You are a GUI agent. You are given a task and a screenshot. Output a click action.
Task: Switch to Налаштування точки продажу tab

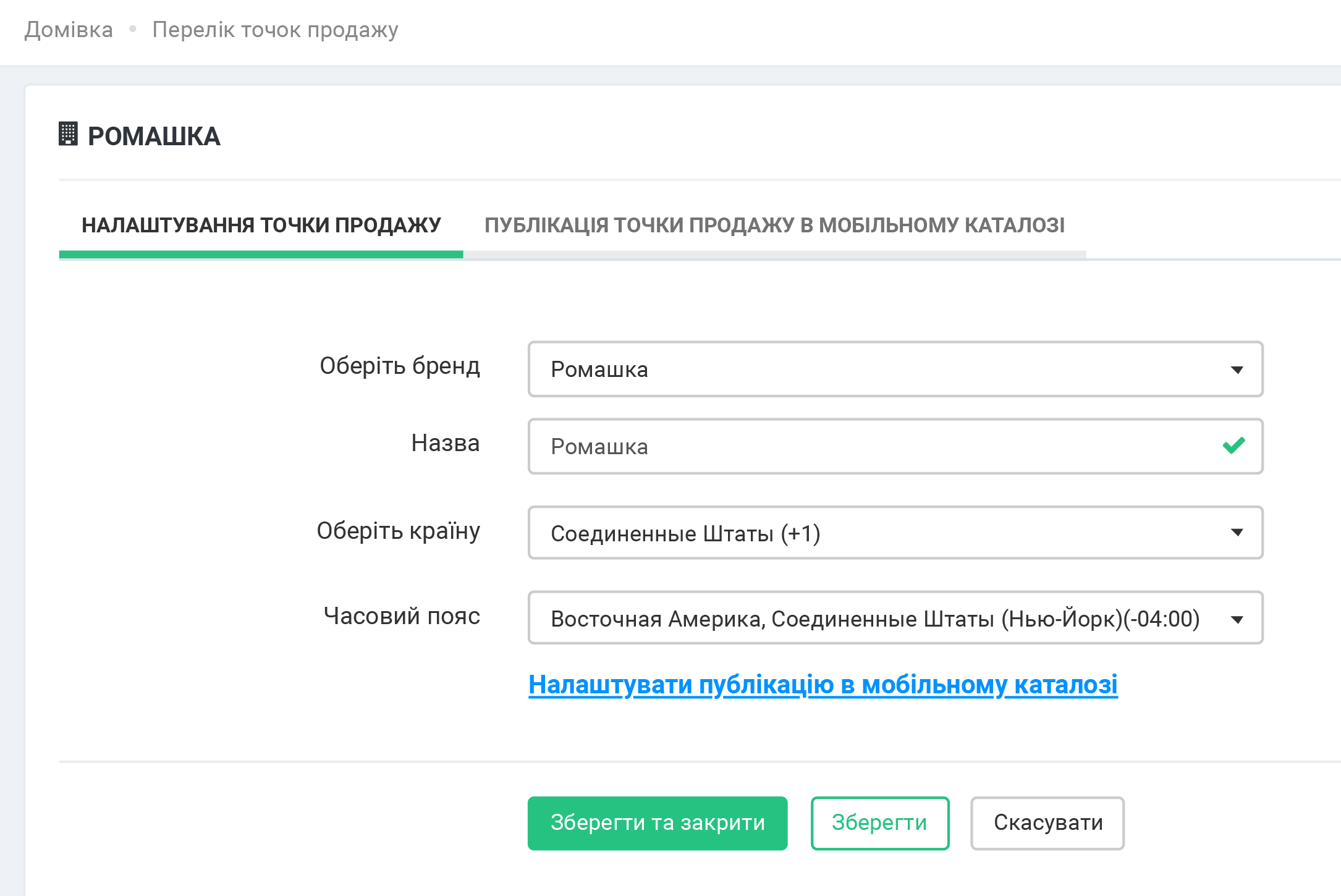point(261,226)
